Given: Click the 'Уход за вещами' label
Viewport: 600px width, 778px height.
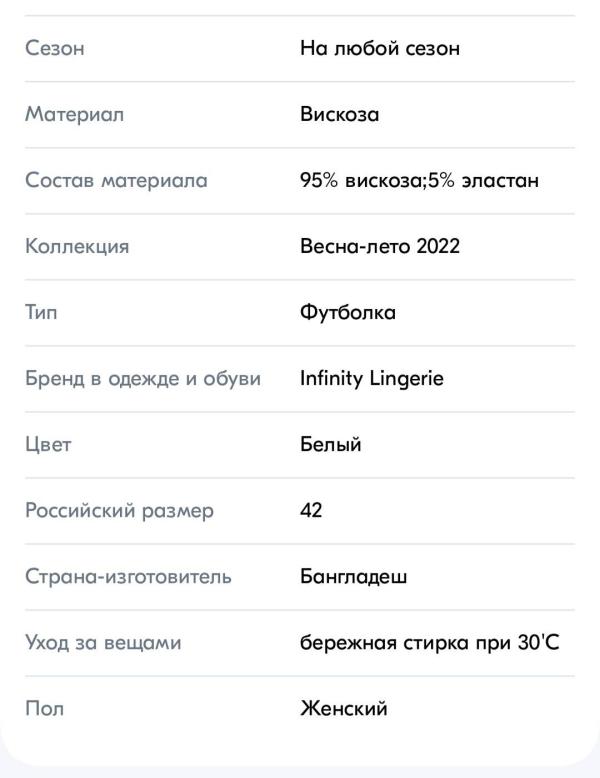Looking at the screenshot, I should pyautogui.click(x=103, y=643).
